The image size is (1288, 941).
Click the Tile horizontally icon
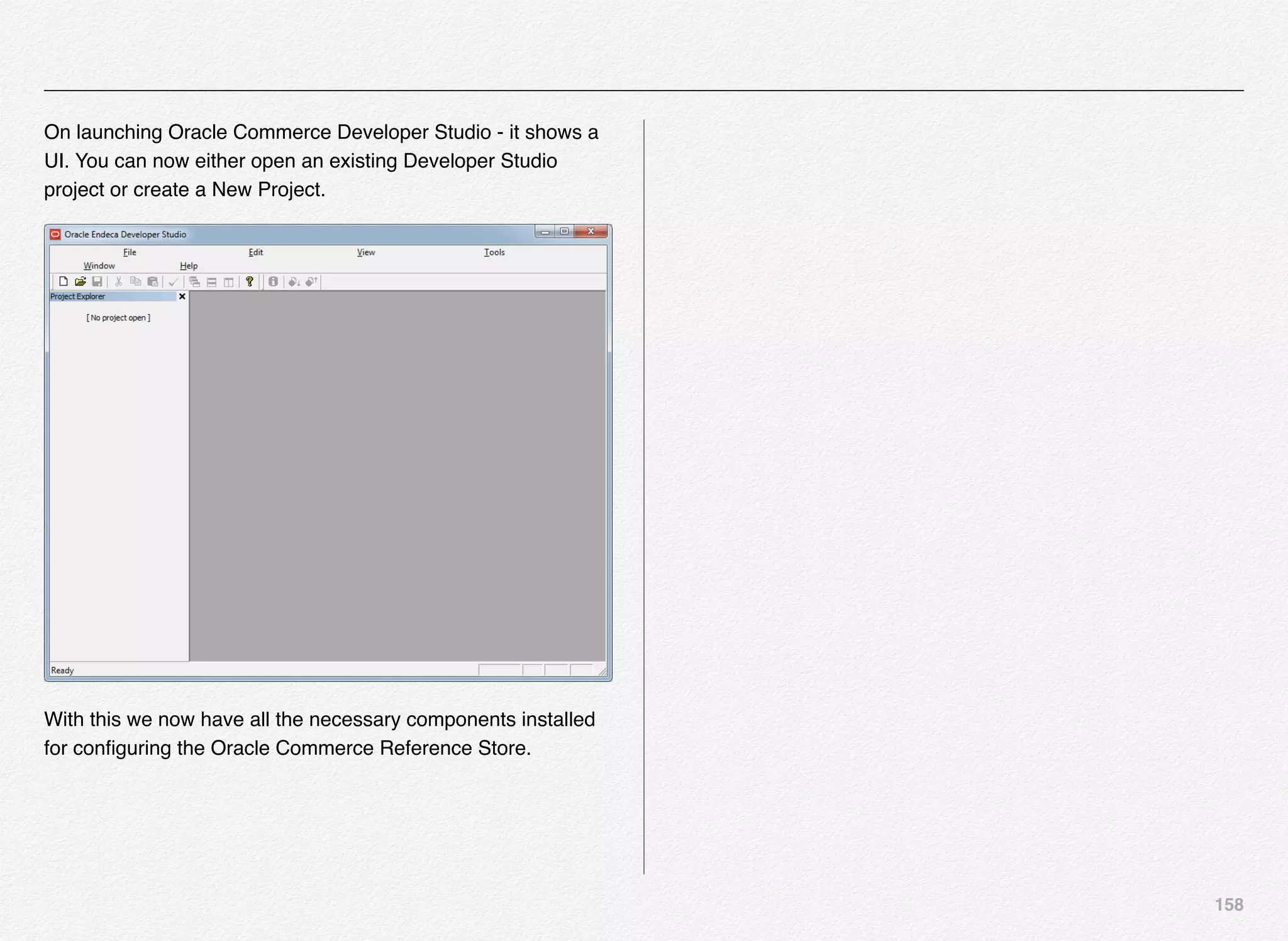[x=212, y=282]
